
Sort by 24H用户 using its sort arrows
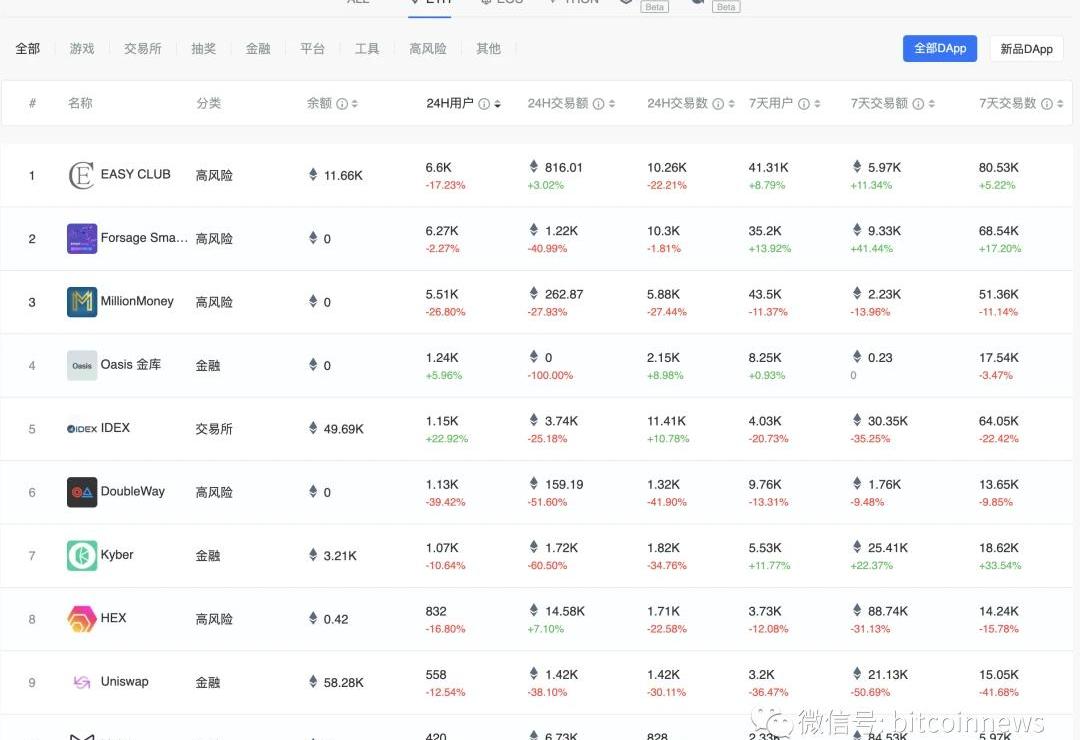tap(497, 103)
